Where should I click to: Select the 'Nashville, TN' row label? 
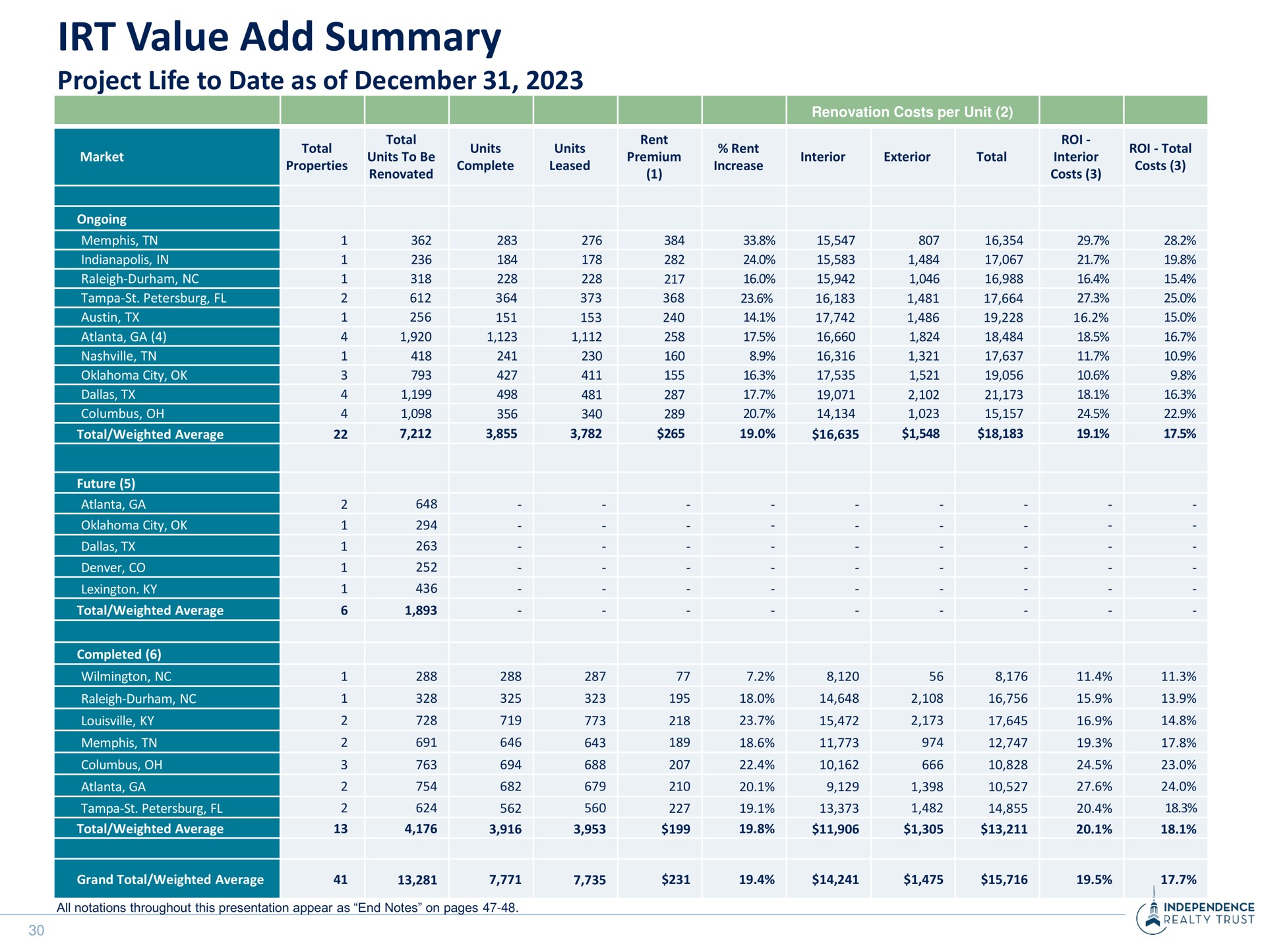tap(119, 356)
